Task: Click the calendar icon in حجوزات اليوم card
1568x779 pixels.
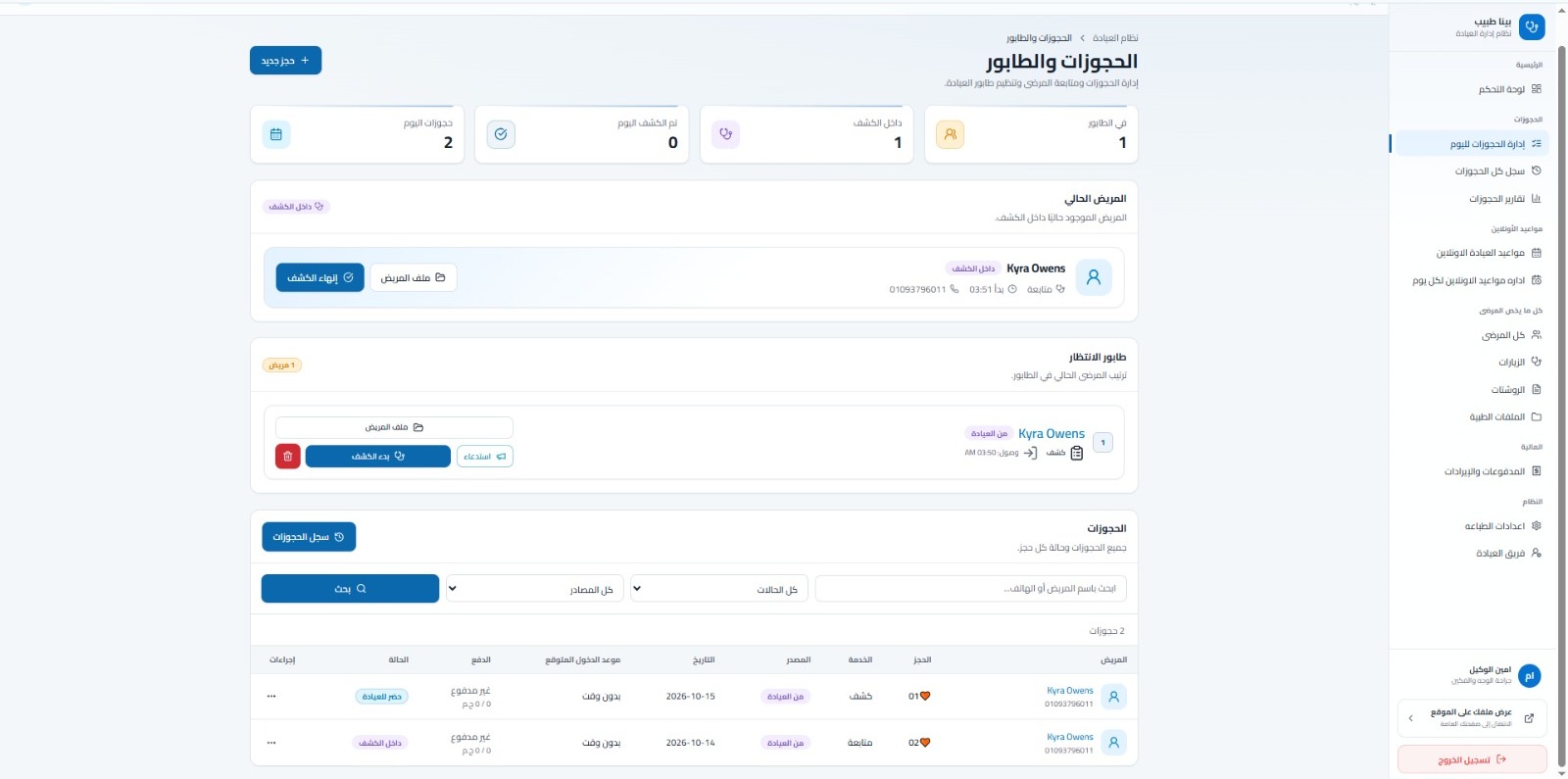Action: (276, 134)
